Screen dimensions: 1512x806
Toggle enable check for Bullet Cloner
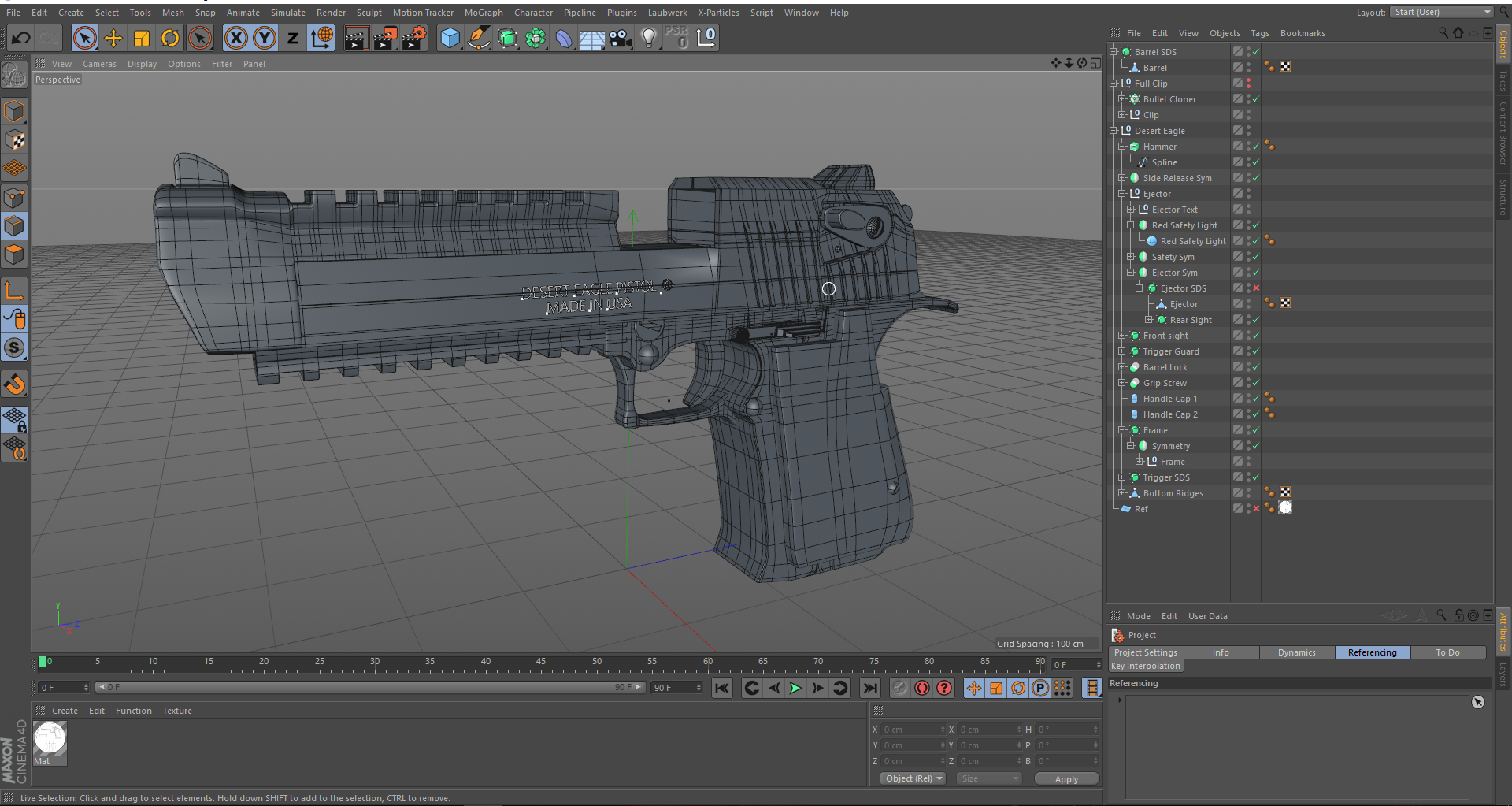[1256, 99]
